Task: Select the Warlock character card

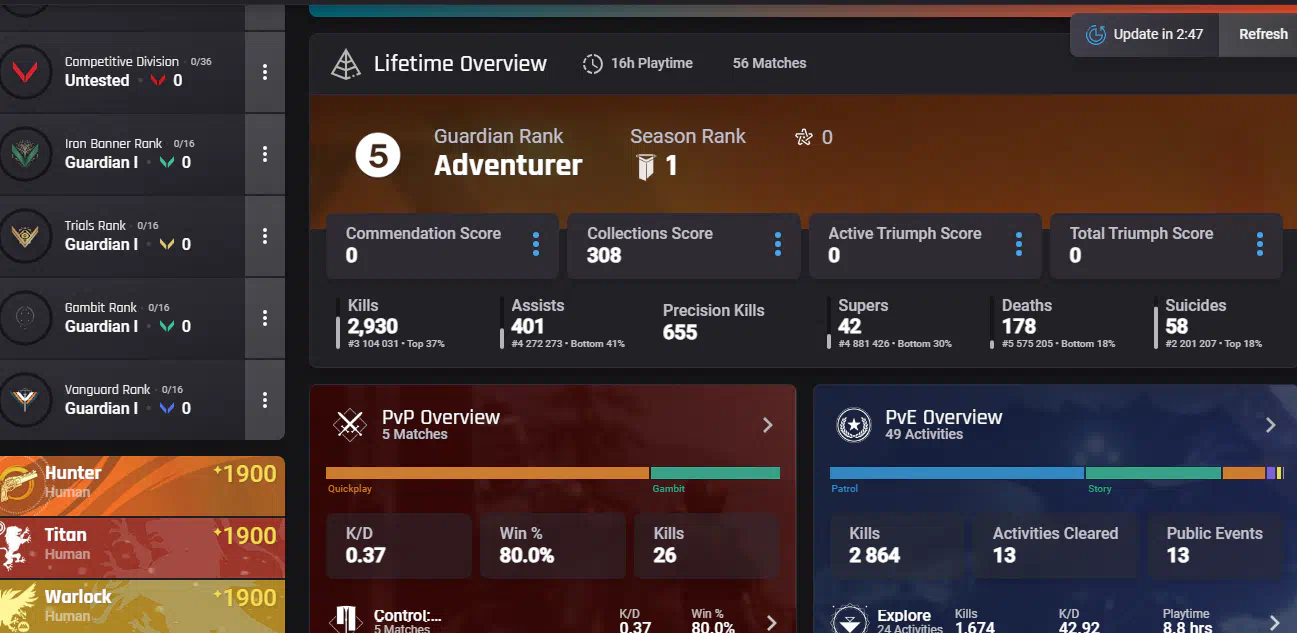Action: point(142,607)
